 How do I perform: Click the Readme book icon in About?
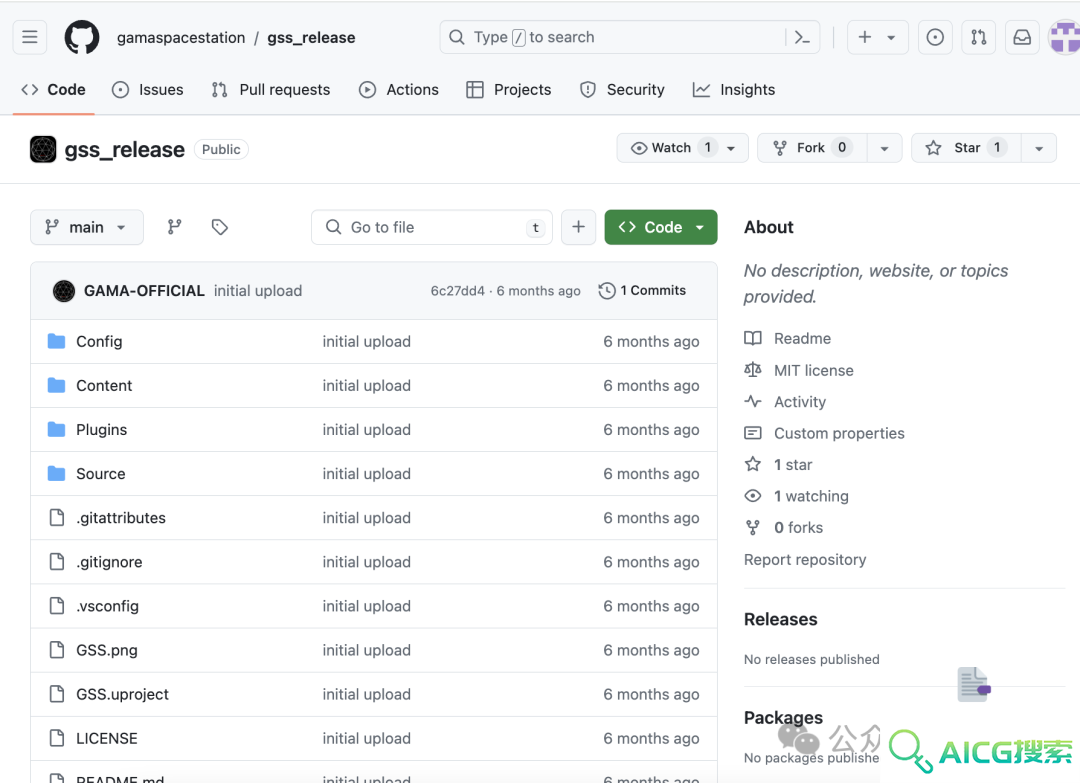coord(753,338)
